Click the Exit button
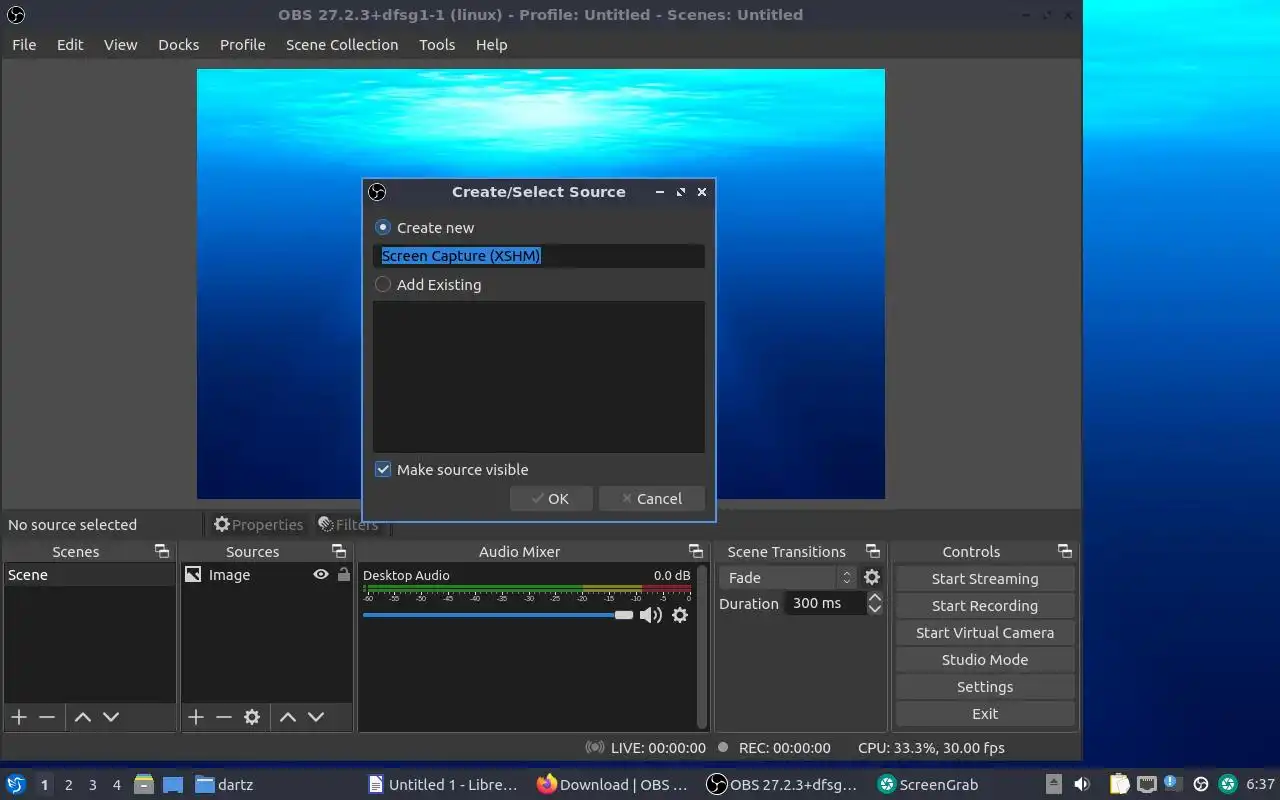 [985, 713]
